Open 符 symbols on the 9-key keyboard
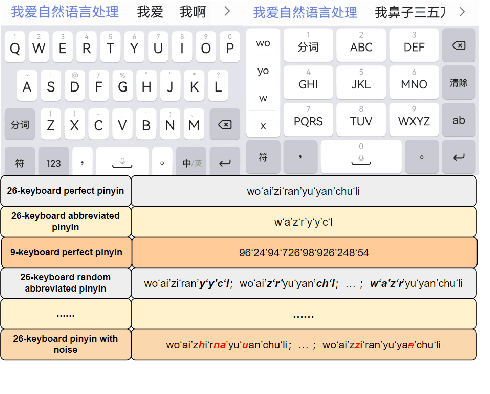The width and height of the screenshot is (490, 394). pos(263,157)
